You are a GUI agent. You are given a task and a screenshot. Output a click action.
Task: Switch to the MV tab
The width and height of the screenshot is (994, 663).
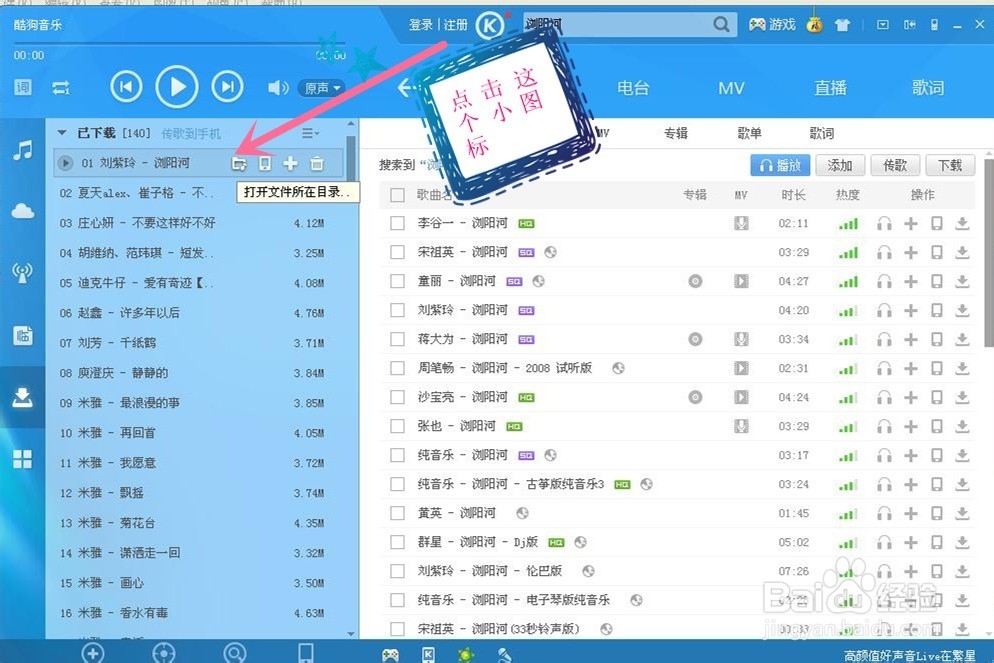click(731, 88)
